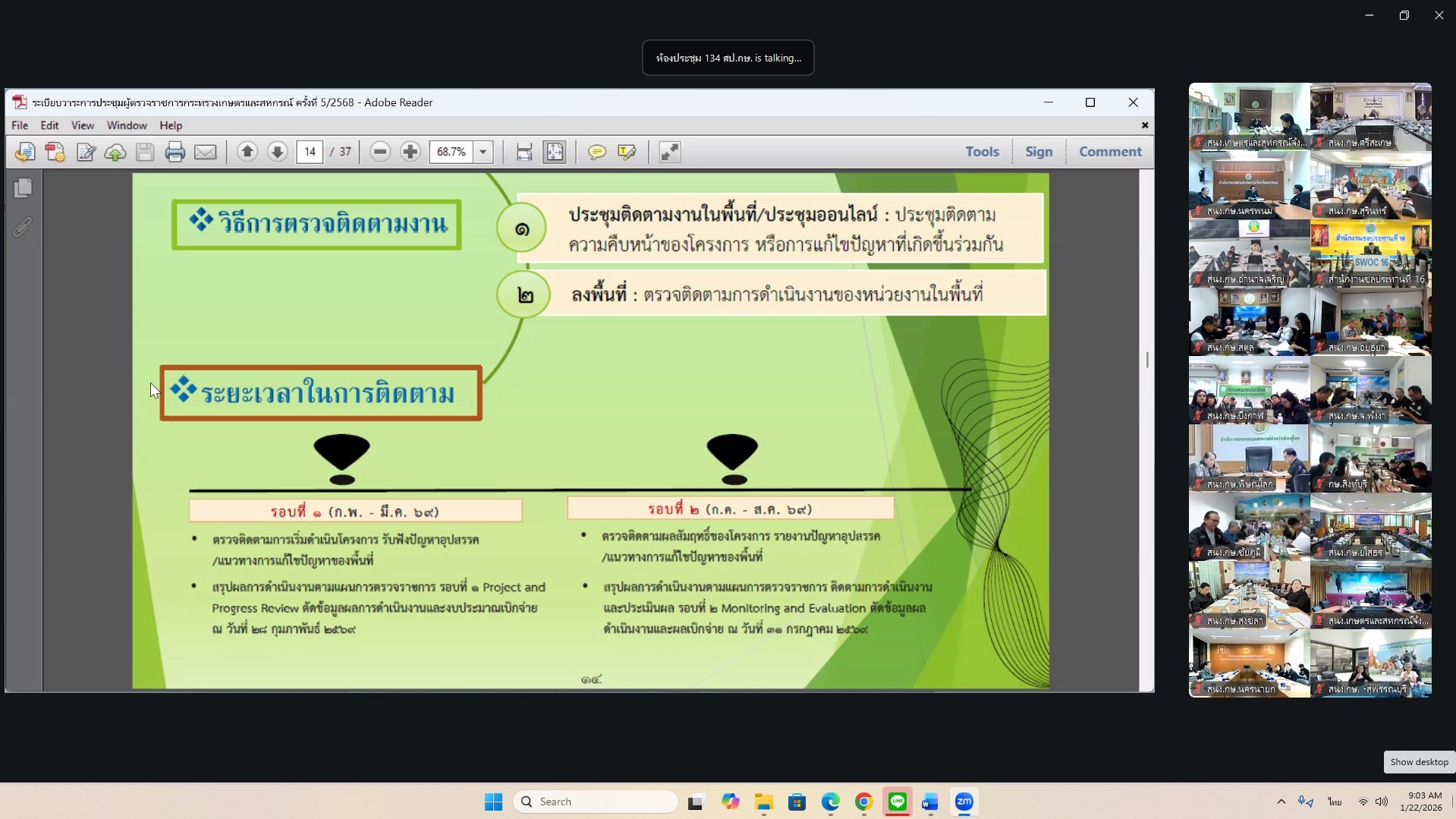Open the Tools pane

tap(982, 151)
